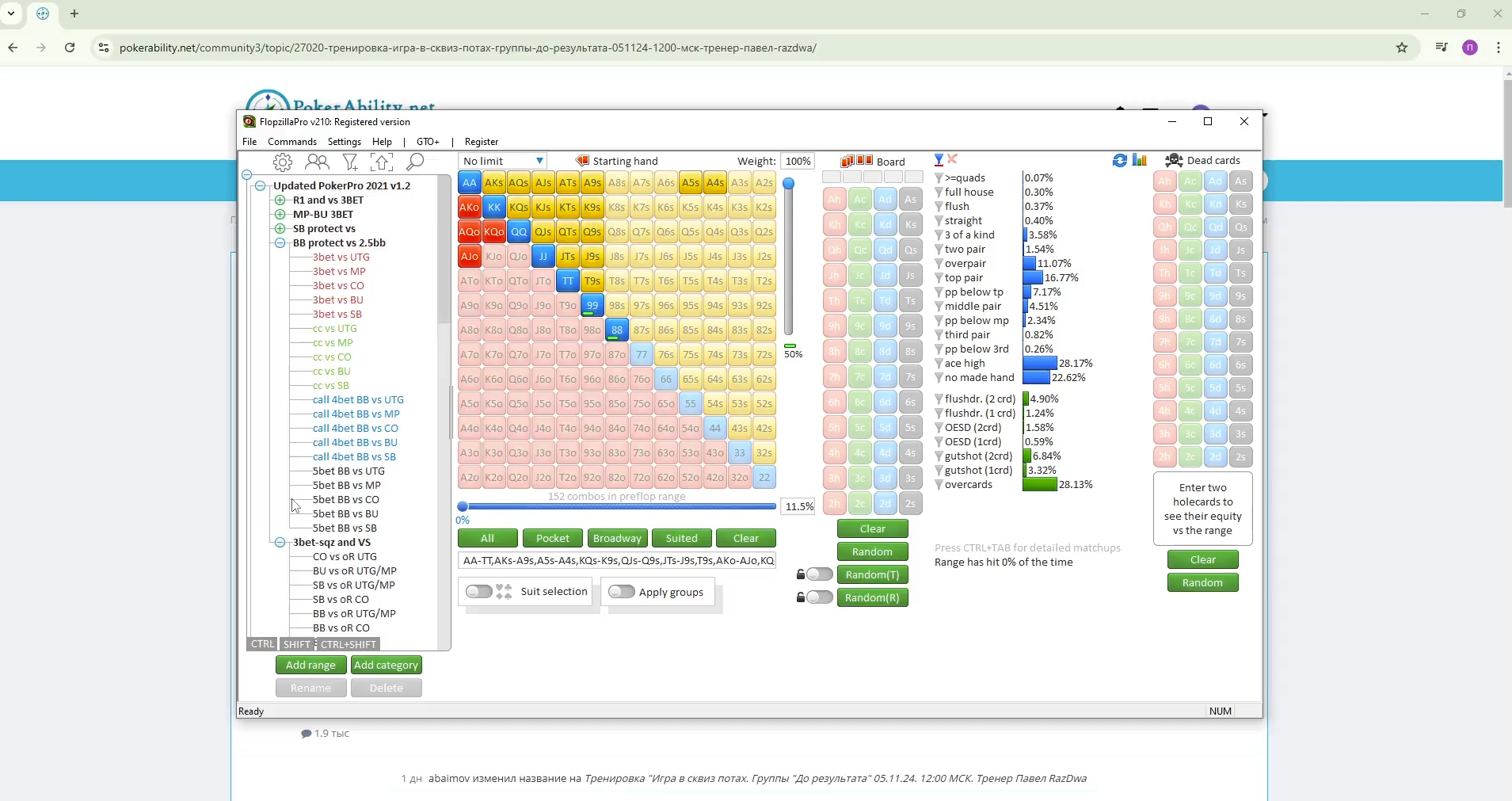Click the Add range button

(310, 666)
